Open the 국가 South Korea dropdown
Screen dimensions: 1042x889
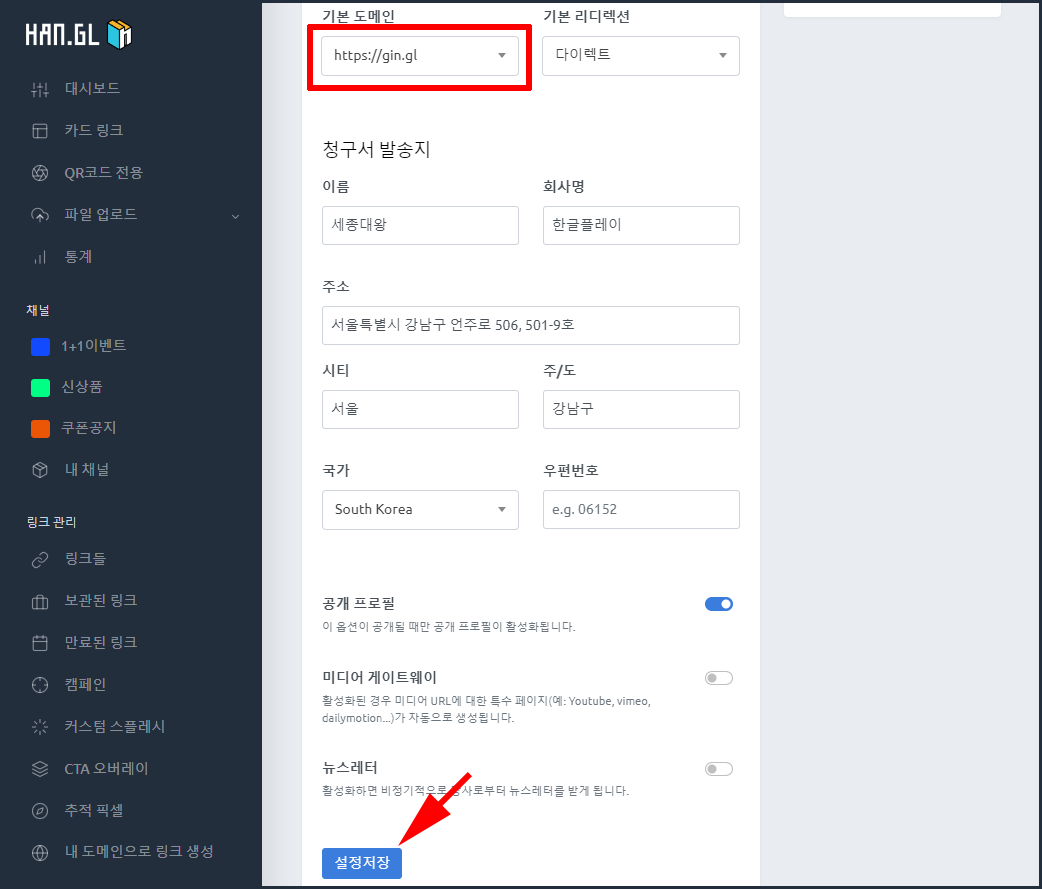420,510
